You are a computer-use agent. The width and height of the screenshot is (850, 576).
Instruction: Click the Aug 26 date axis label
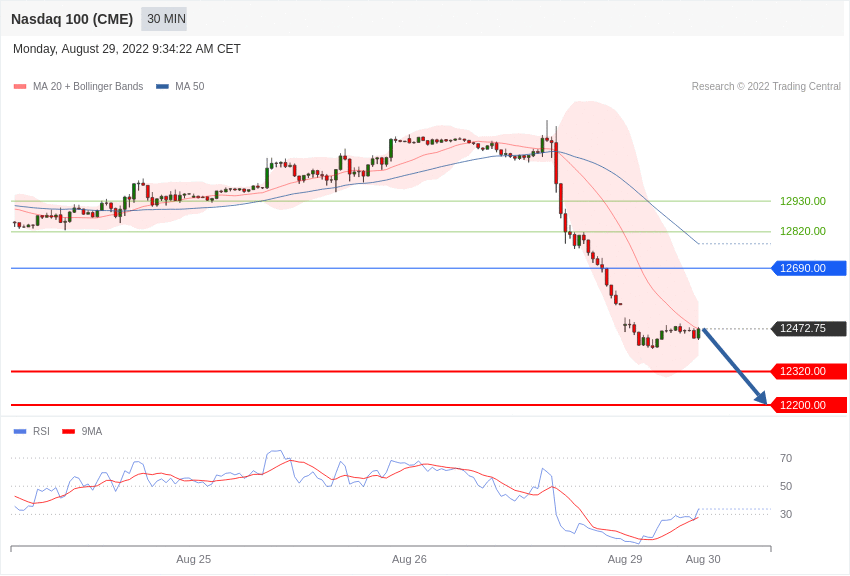click(x=409, y=559)
